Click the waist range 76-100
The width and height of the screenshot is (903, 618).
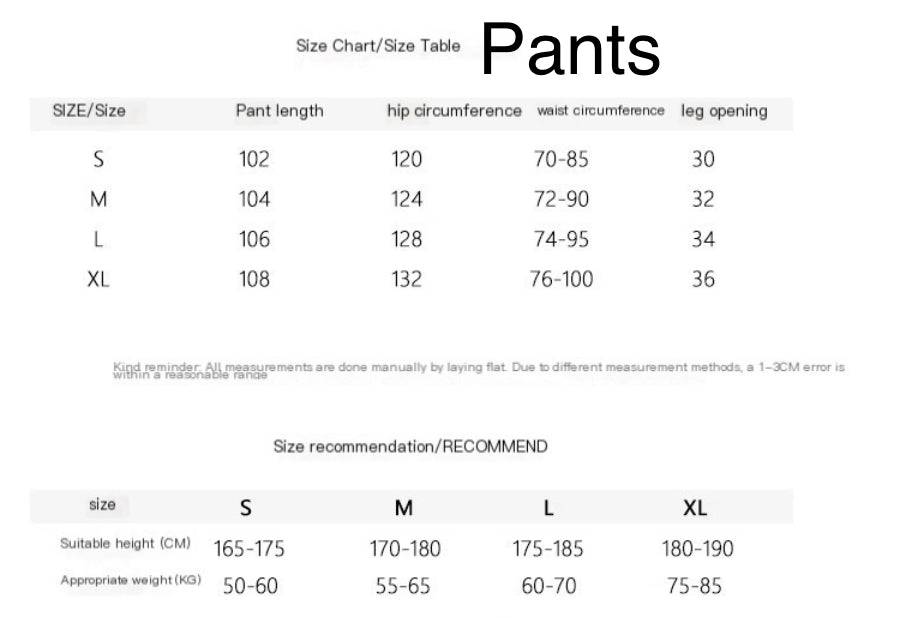561,279
